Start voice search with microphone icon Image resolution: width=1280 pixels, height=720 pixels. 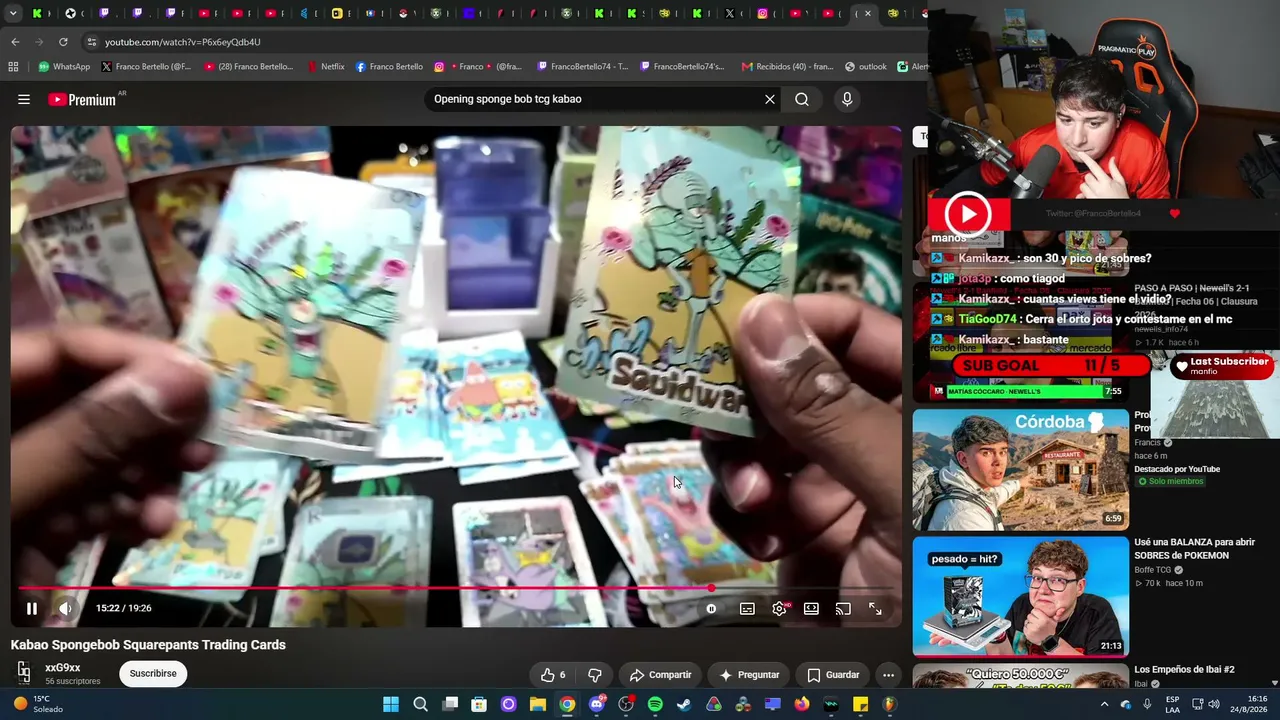click(x=847, y=99)
